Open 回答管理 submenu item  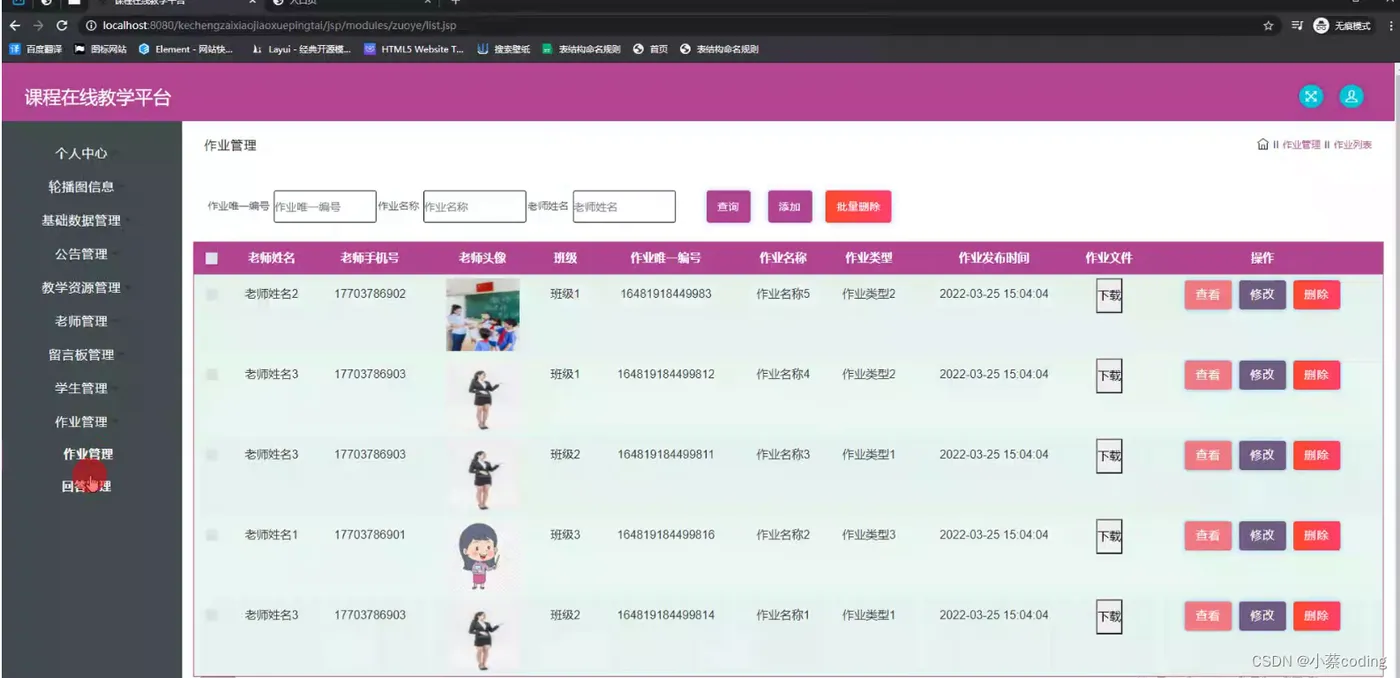(86, 487)
